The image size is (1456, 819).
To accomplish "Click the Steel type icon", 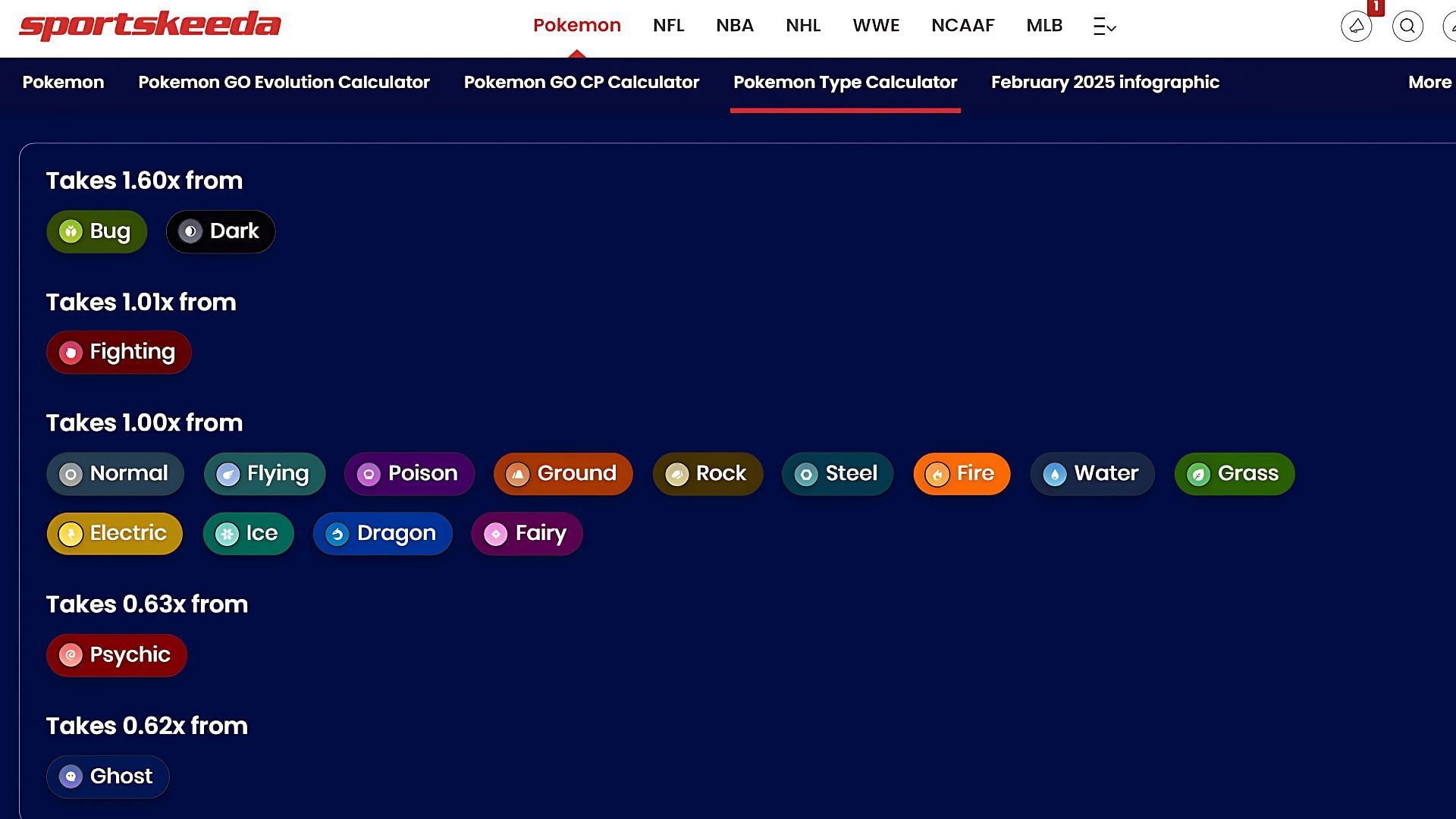I will 806,475.
